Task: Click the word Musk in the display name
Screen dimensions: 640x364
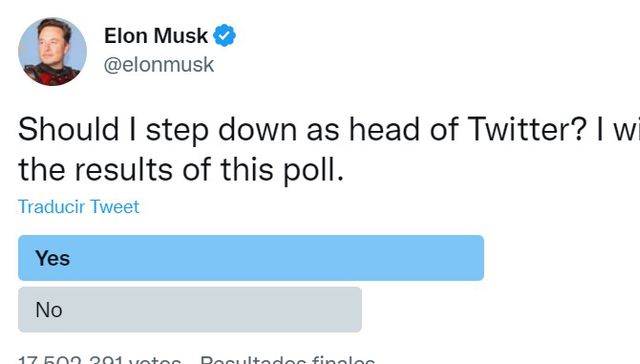Action: [181, 36]
